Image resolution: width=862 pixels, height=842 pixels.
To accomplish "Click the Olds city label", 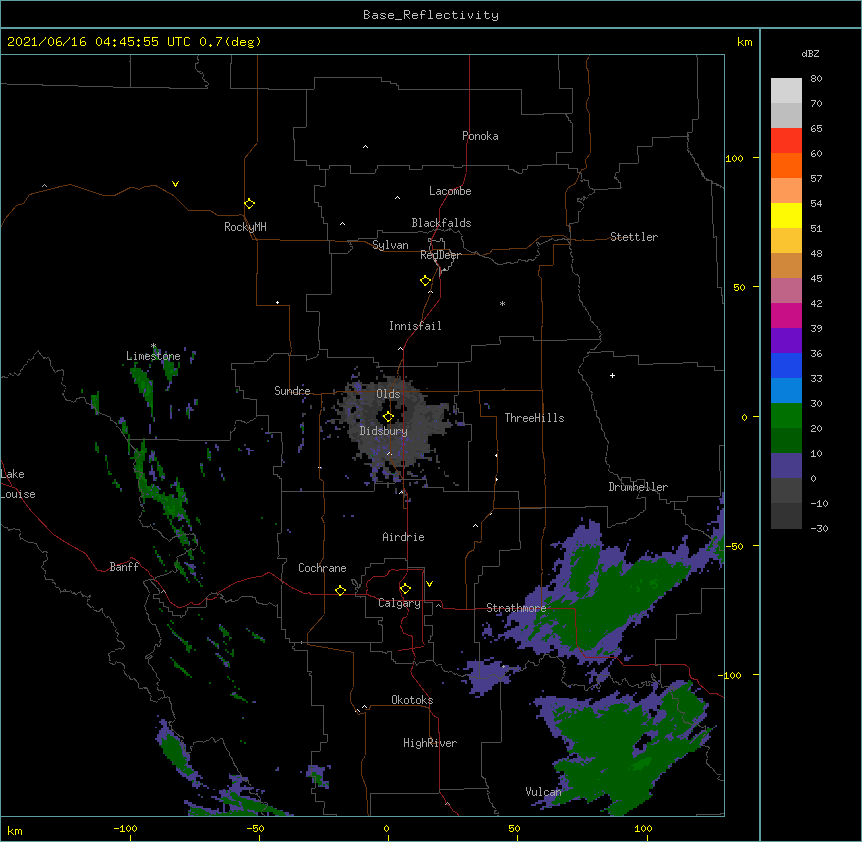I will pyautogui.click(x=388, y=394).
